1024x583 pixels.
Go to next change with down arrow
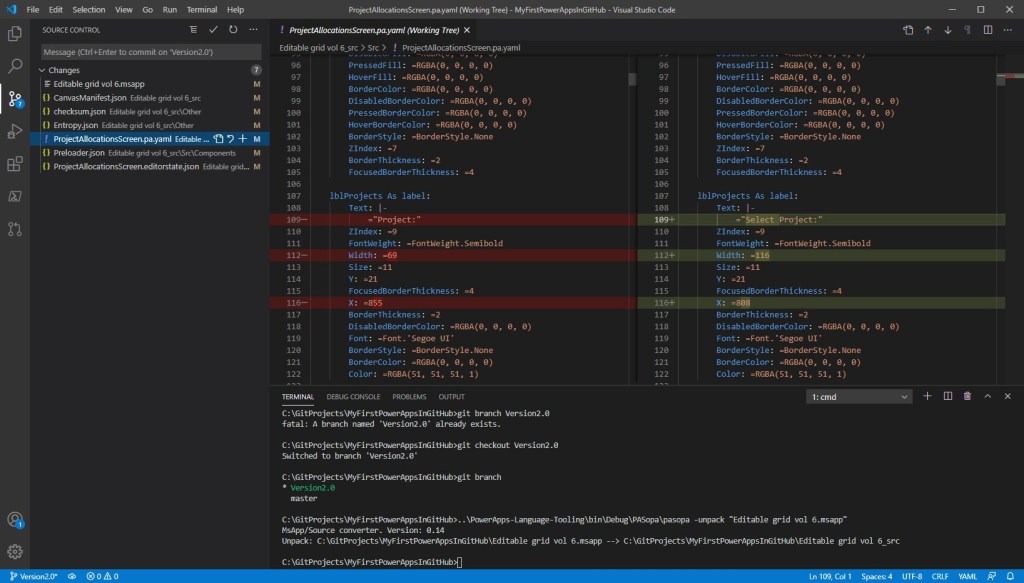click(x=948, y=30)
